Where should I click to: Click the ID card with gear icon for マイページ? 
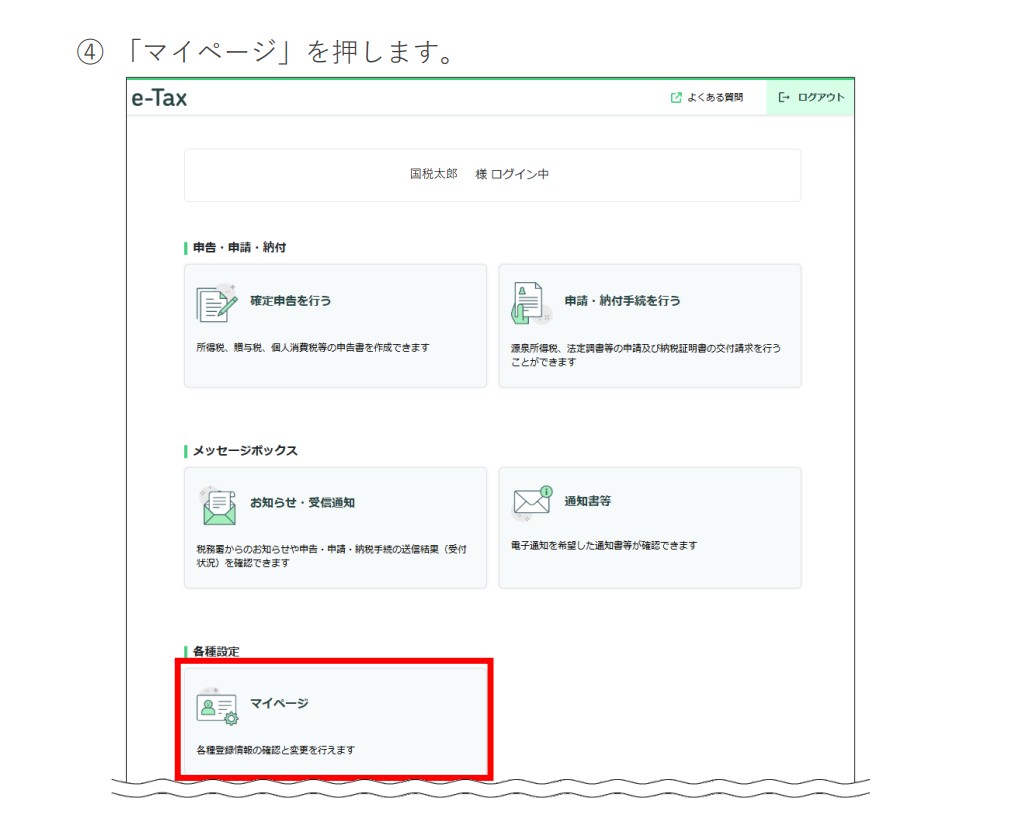217,706
